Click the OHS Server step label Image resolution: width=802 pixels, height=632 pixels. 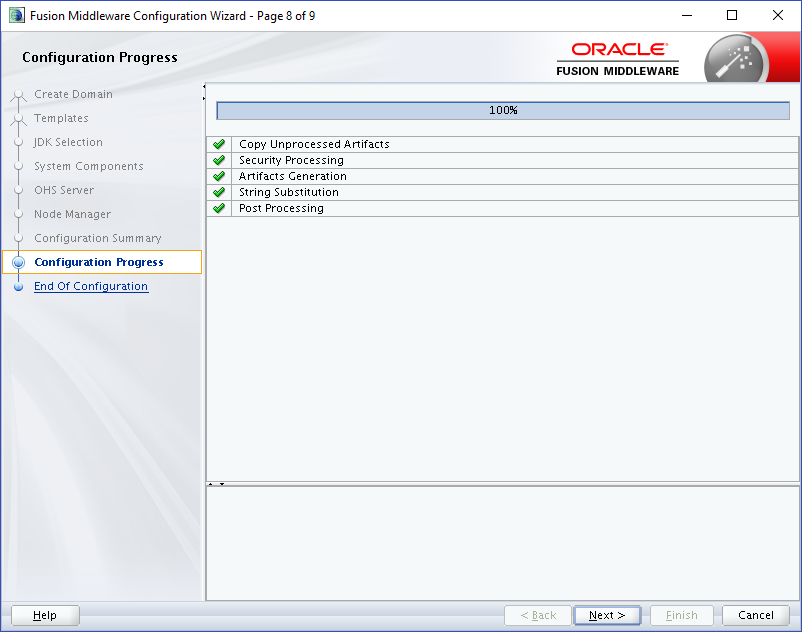[x=64, y=190]
